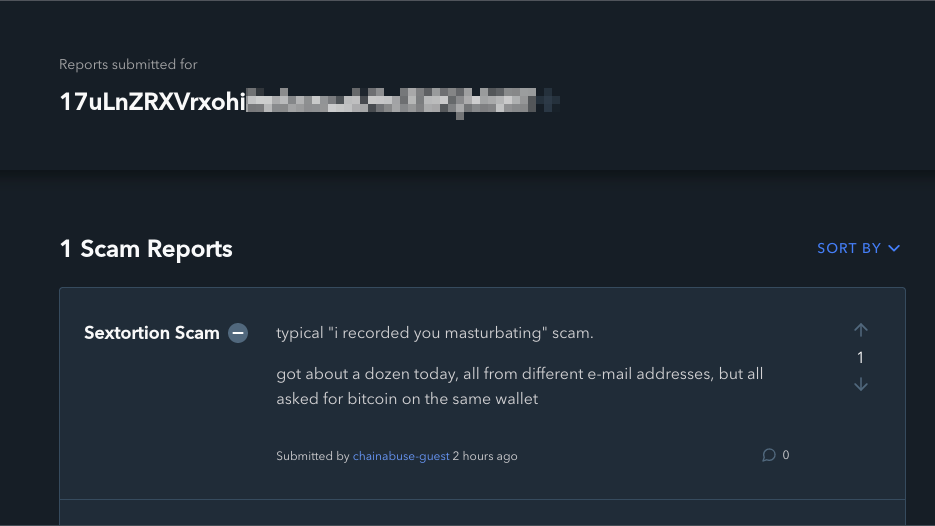Click the empty area below Sextortion Scam label
935x526 pixels.
[x=160, y=420]
